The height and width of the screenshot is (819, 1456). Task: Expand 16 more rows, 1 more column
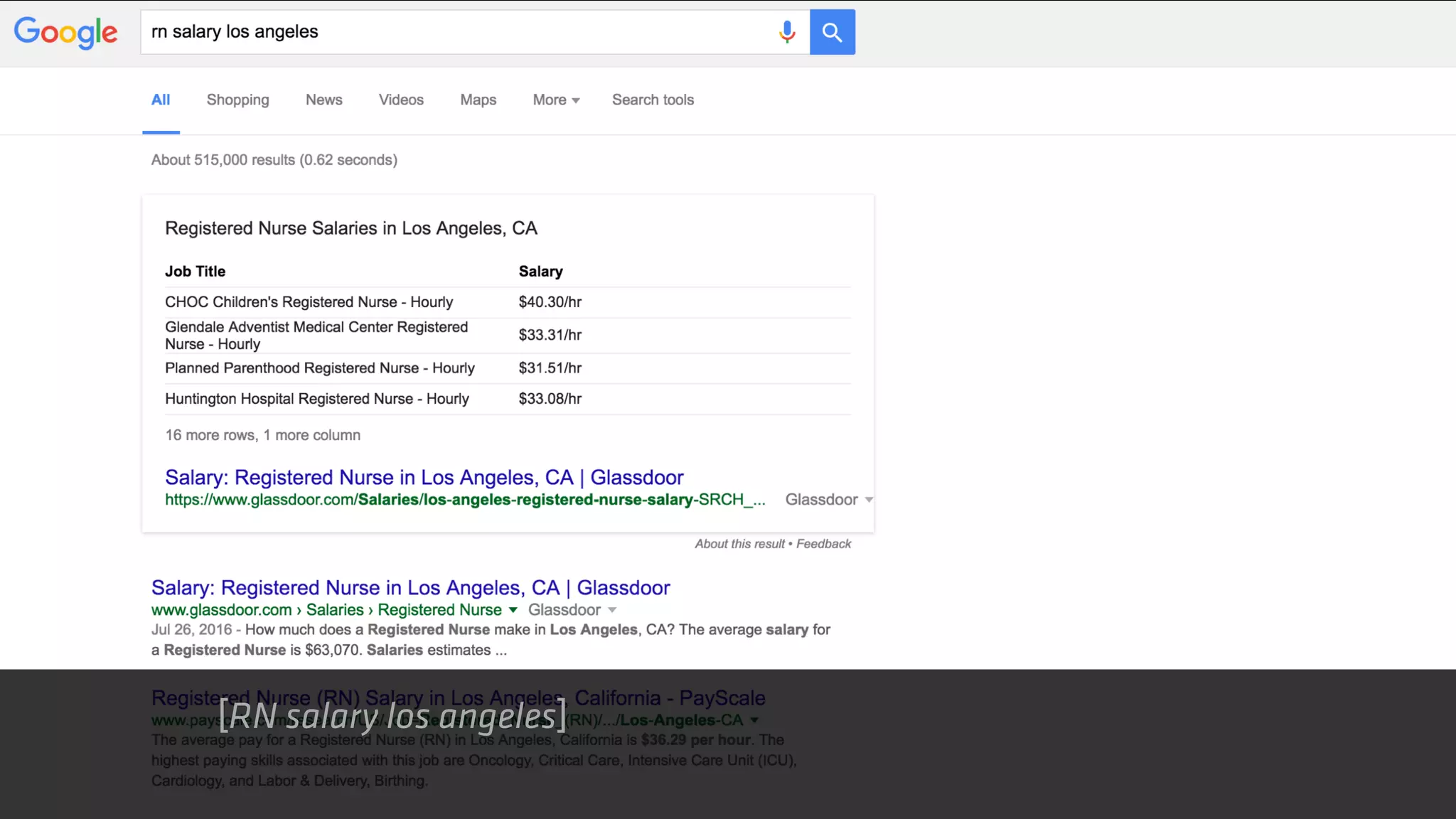262,435
